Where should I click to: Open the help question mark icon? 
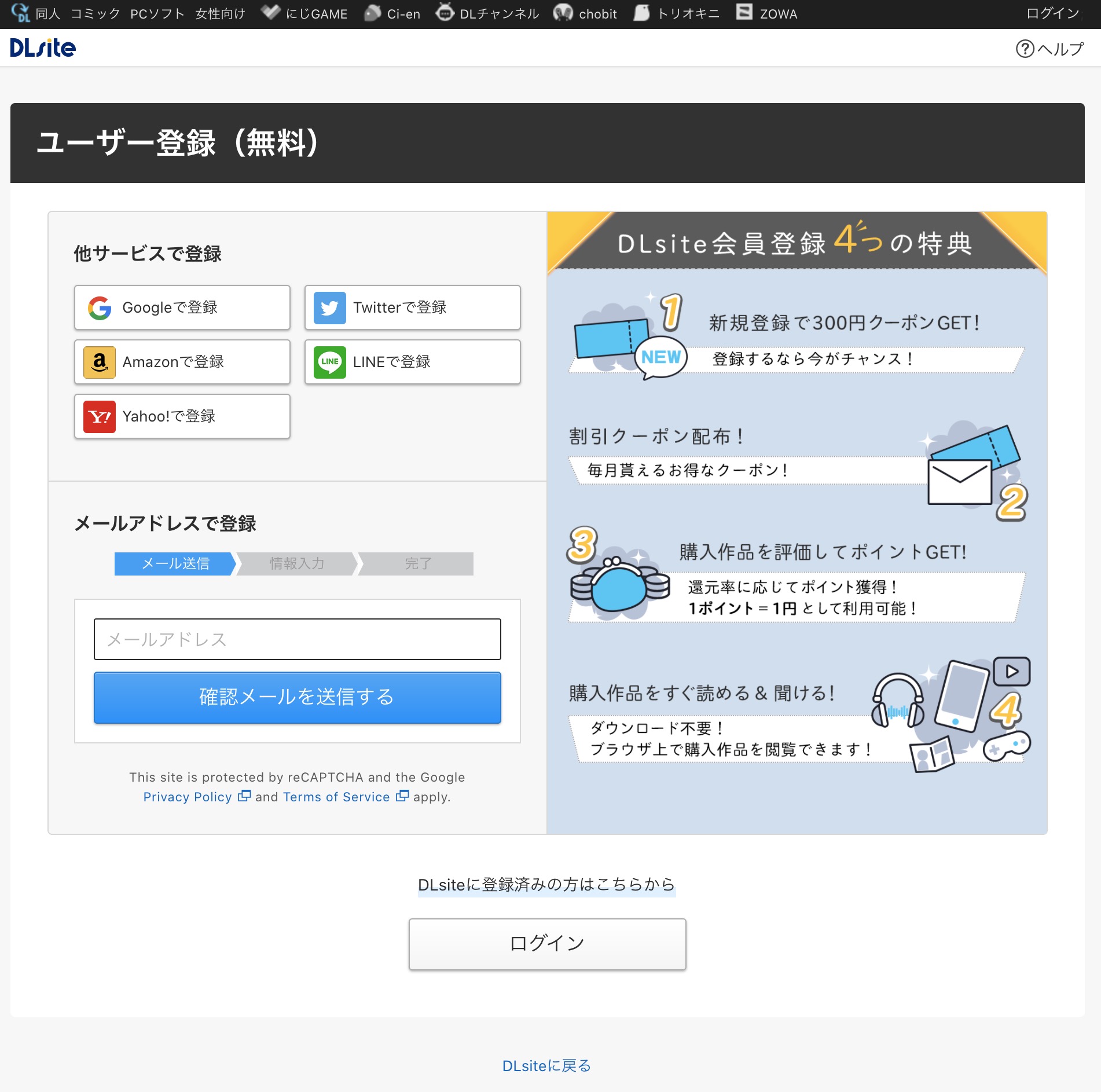click(x=1025, y=49)
